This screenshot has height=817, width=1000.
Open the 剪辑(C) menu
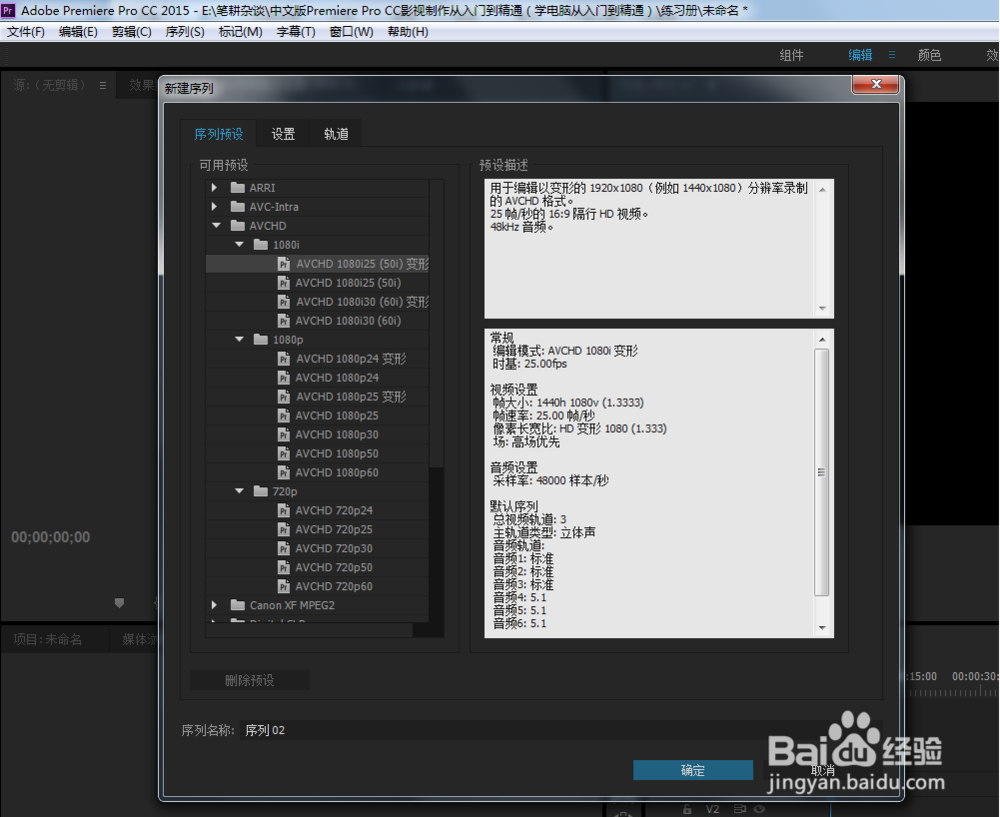[131, 32]
